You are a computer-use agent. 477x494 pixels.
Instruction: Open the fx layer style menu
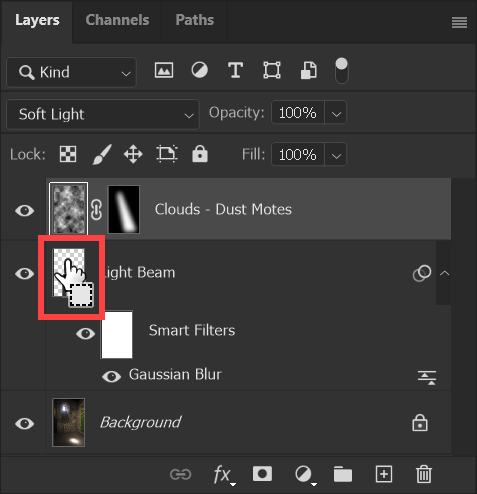coord(224,475)
